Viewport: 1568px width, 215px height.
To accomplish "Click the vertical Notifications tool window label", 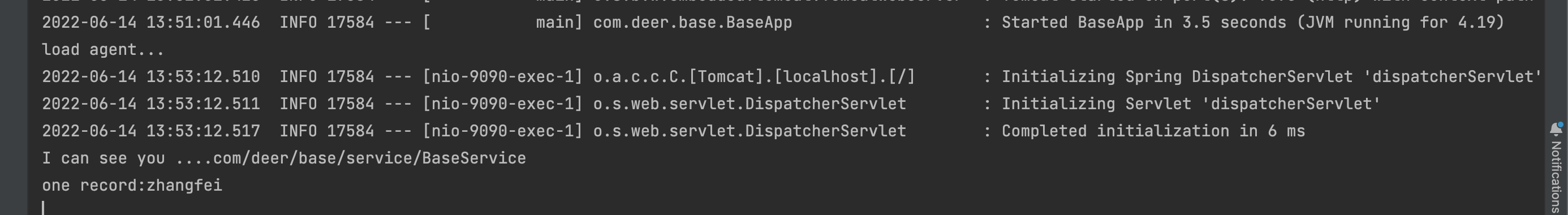I will (1557, 177).
